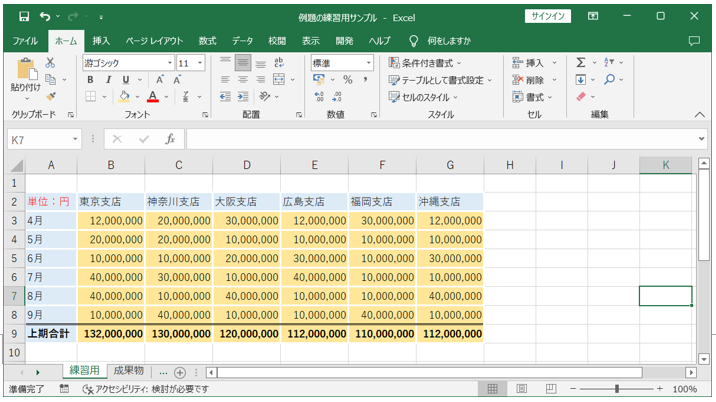Open the 挿入 ribbon tab
This screenshot has width=716, height=402.
(x=101, y=41)
